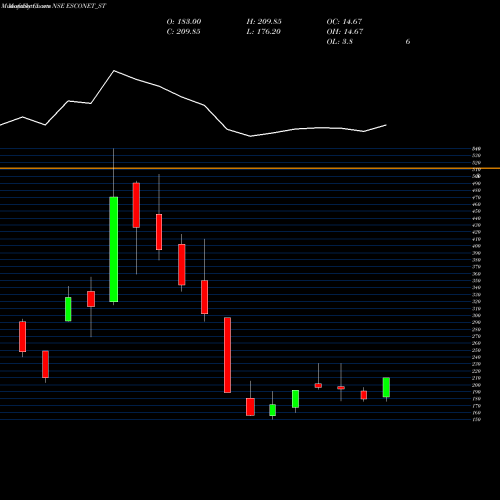Click the 340 price axis label

pyautogui.click(x=476, y=288)
